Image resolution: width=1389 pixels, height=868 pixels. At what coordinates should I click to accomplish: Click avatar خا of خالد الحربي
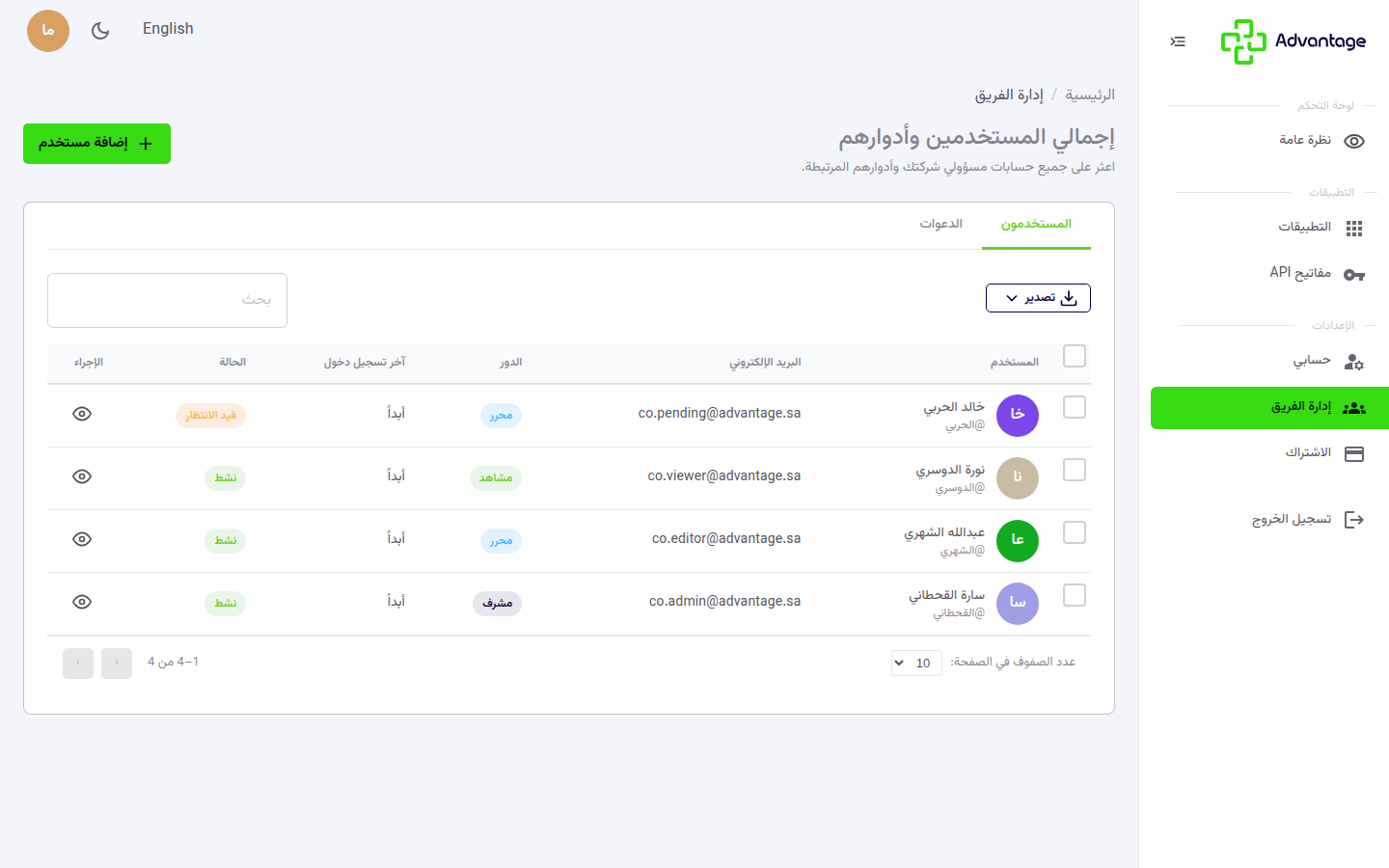(1018, 416)
